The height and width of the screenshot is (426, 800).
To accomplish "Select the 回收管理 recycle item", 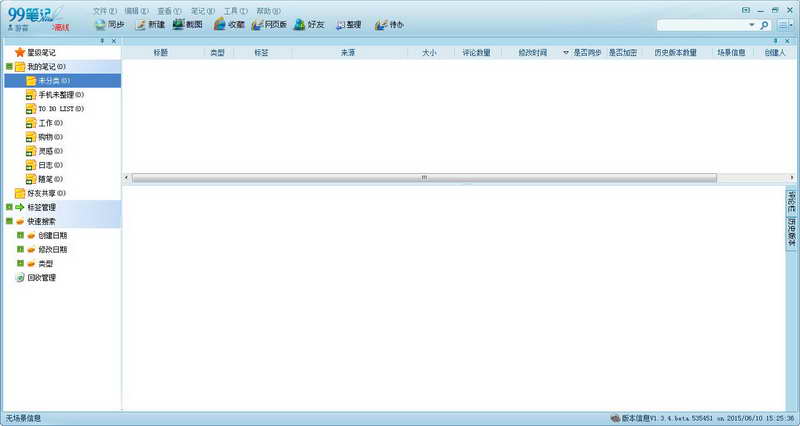I will tap(35, 278).
